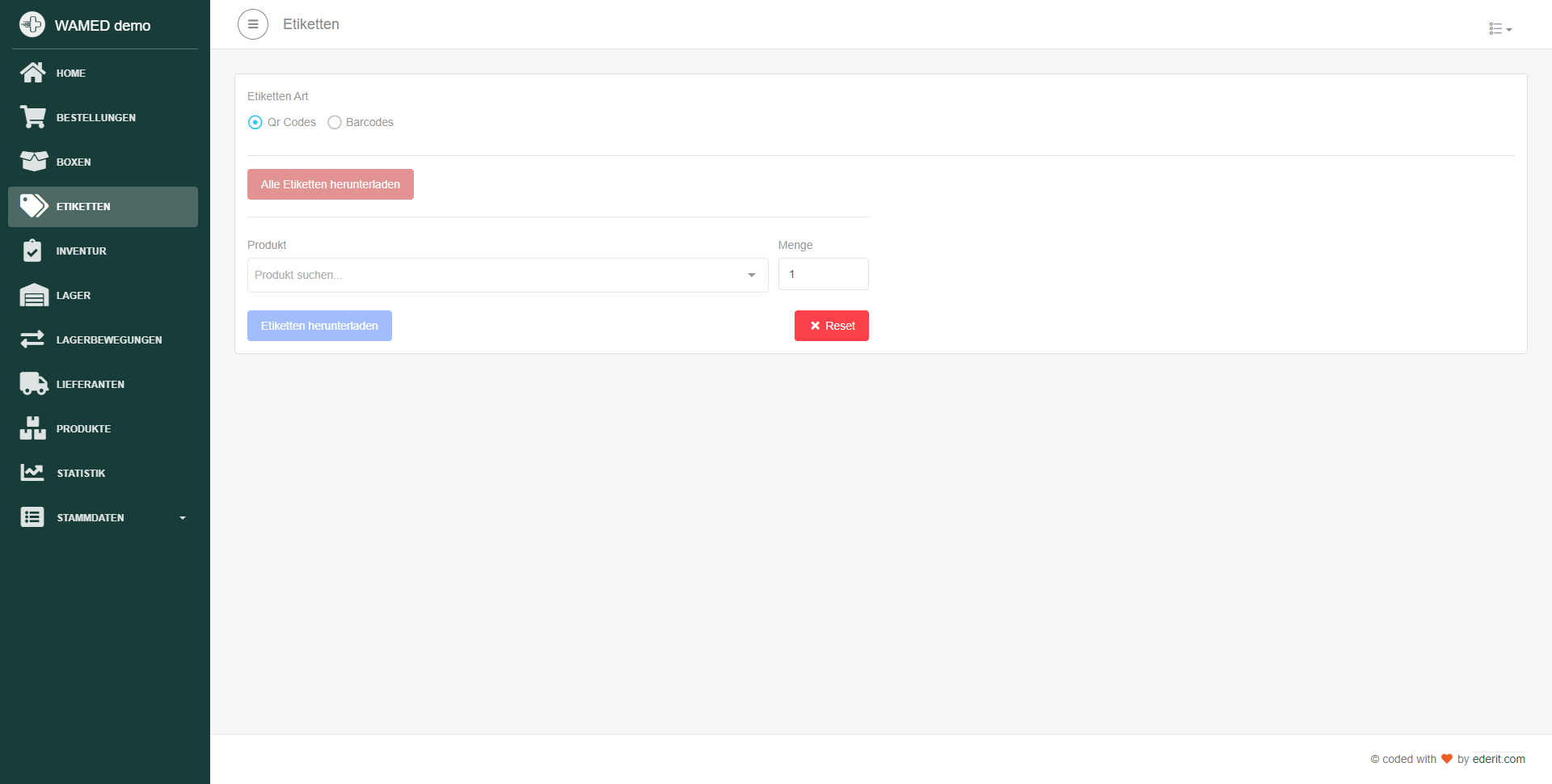
Task: Open Home via the house icon
Action: (33, 73)
